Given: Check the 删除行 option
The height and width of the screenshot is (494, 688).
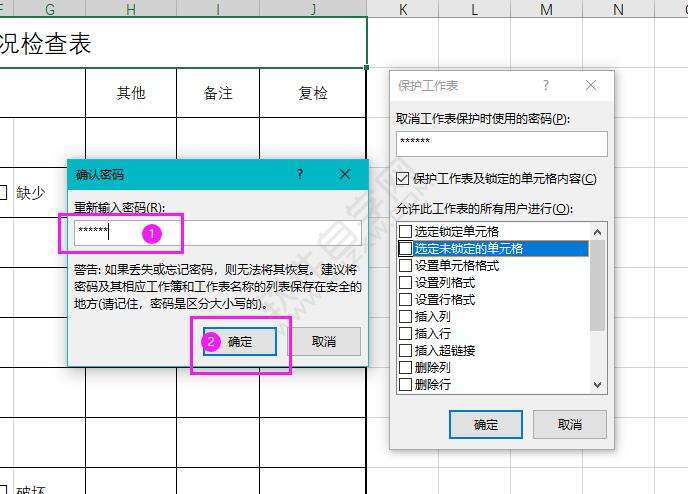Looking at the screenshot, I should tap(405, 384).
